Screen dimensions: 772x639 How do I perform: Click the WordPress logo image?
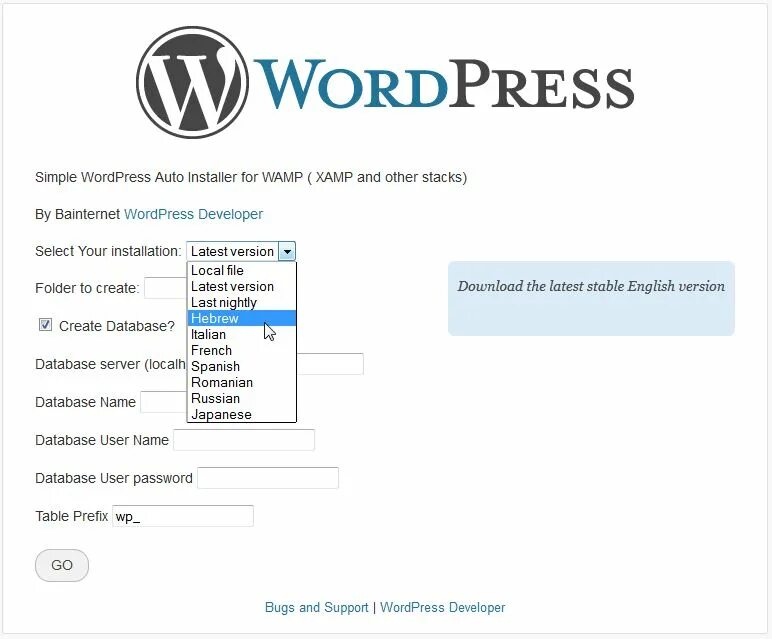pyautogui.click(x=385, y=82)
